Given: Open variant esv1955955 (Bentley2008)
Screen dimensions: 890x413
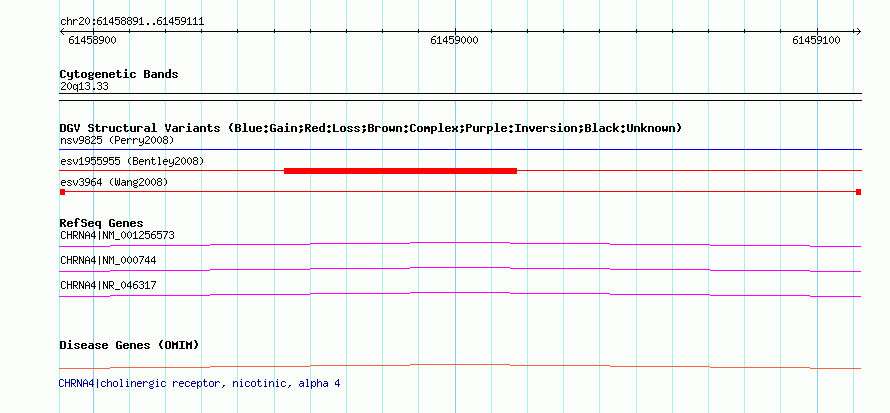Looking at the screenshot, I should [x=132, y=162].
